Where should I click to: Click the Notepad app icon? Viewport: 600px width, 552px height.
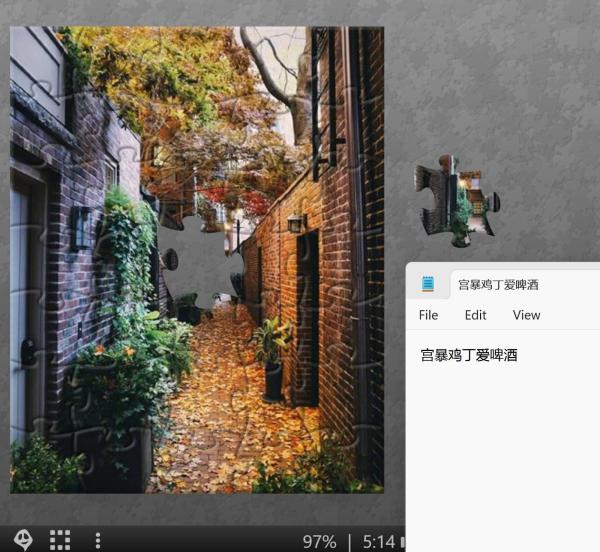[x=428, y=284]
